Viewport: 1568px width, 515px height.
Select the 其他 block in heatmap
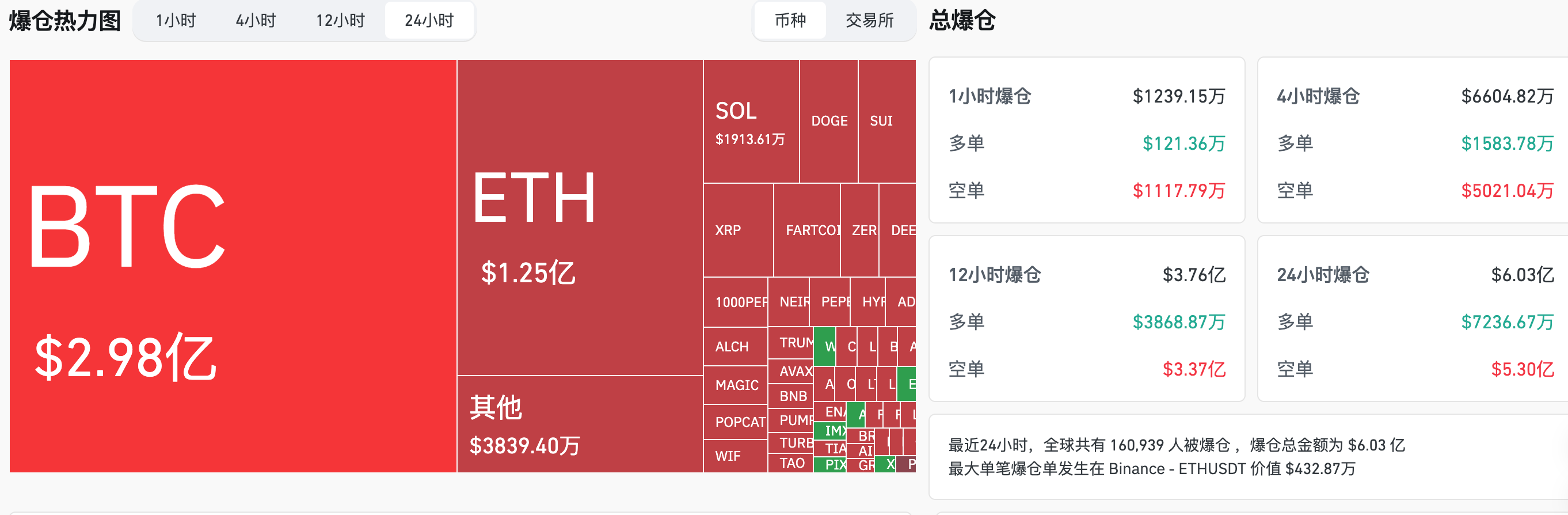[580, 424]
